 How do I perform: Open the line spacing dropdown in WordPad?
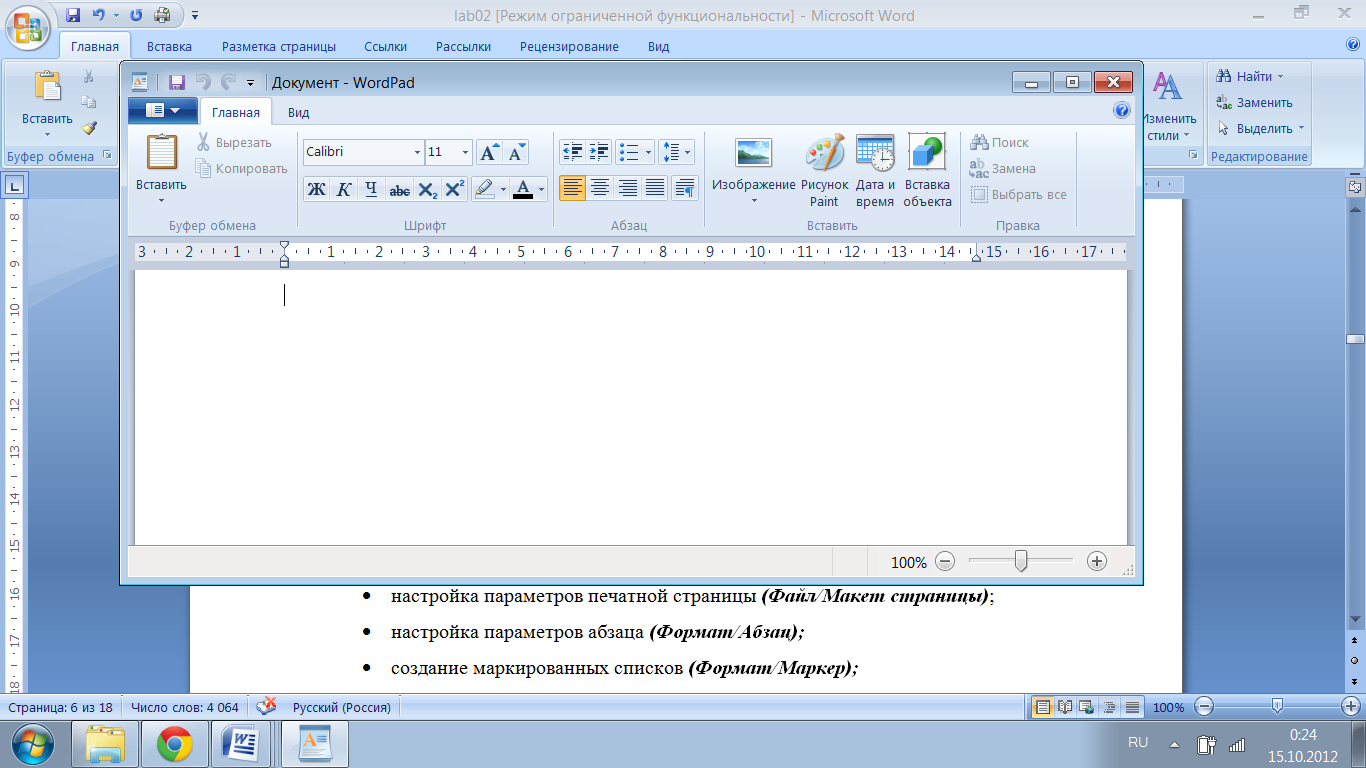[676, 152]
